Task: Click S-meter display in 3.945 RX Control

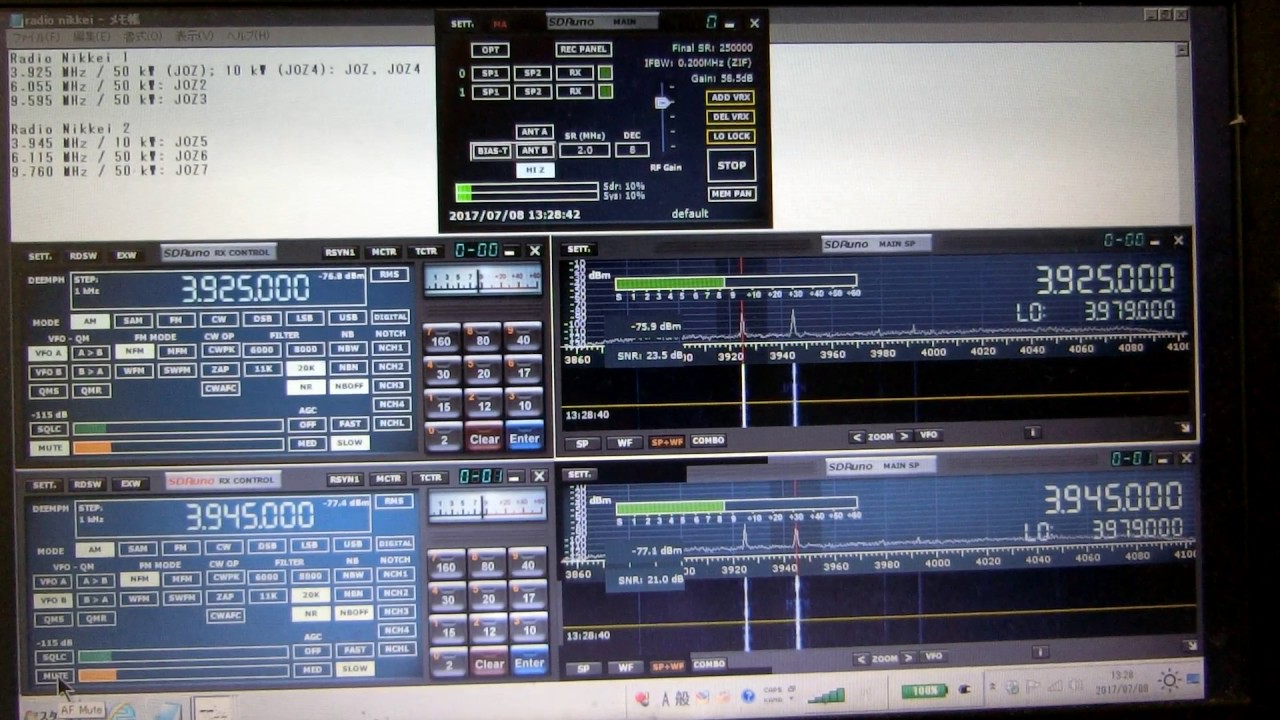Action: pos(487,506)
